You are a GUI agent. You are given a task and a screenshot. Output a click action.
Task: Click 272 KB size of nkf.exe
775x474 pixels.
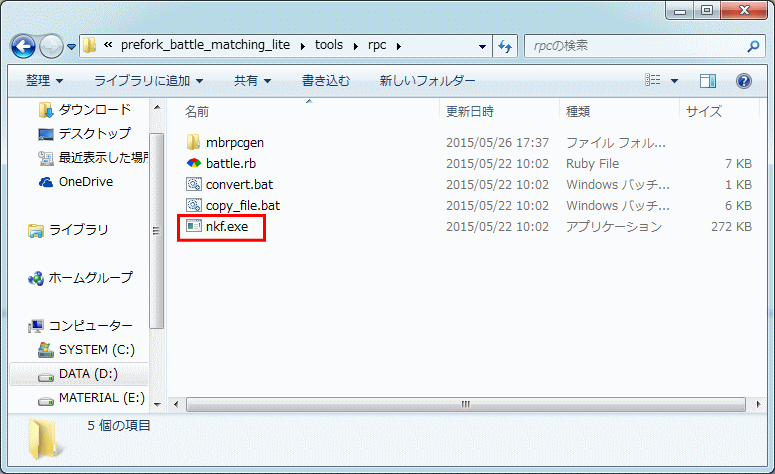point(731,226)
